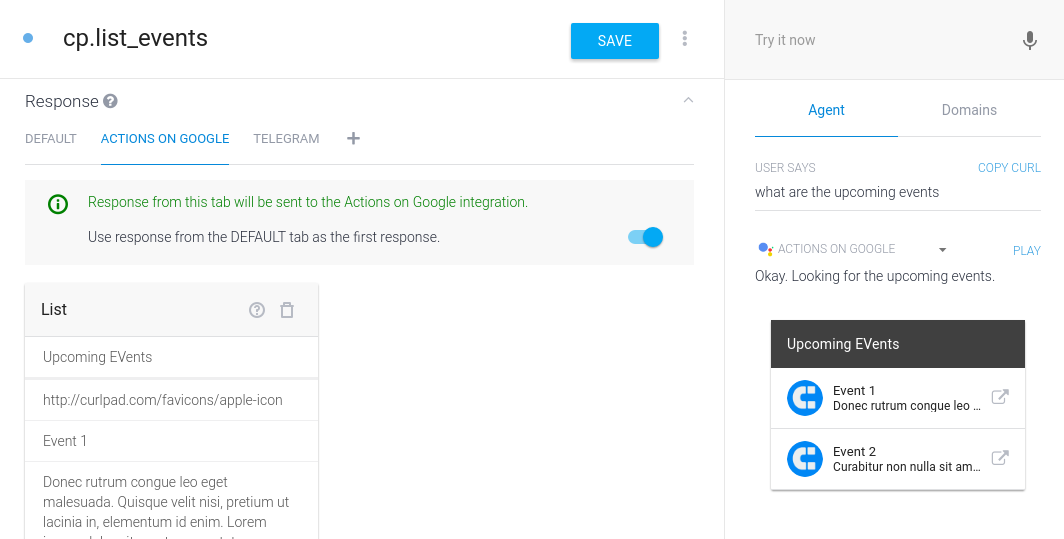Collapse the Response section chevron
The height and width of the screenshot is (539, 1064).
point(687,100)
